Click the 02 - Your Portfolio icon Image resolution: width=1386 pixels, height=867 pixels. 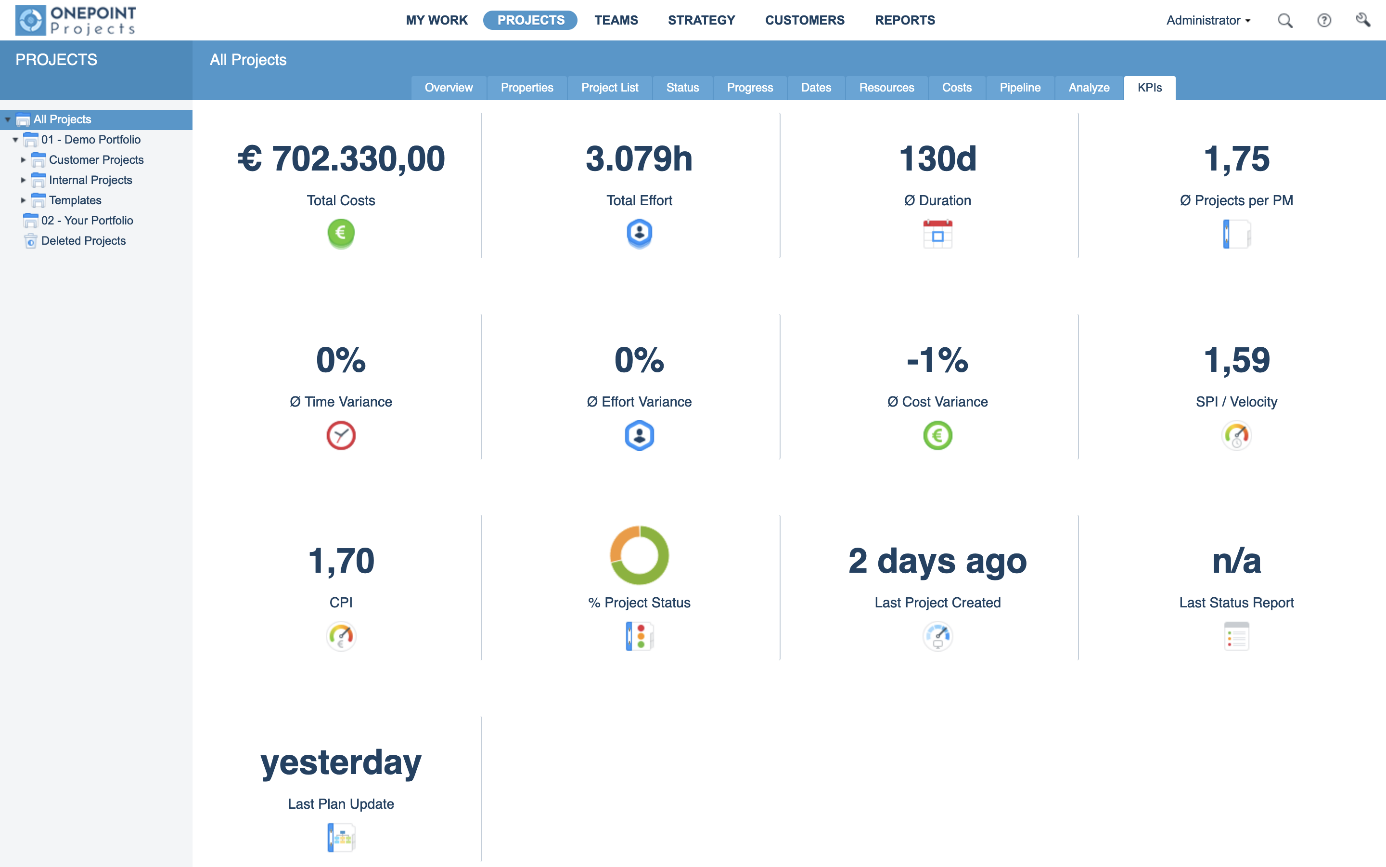pyautogui.click(x=31, y=221)
